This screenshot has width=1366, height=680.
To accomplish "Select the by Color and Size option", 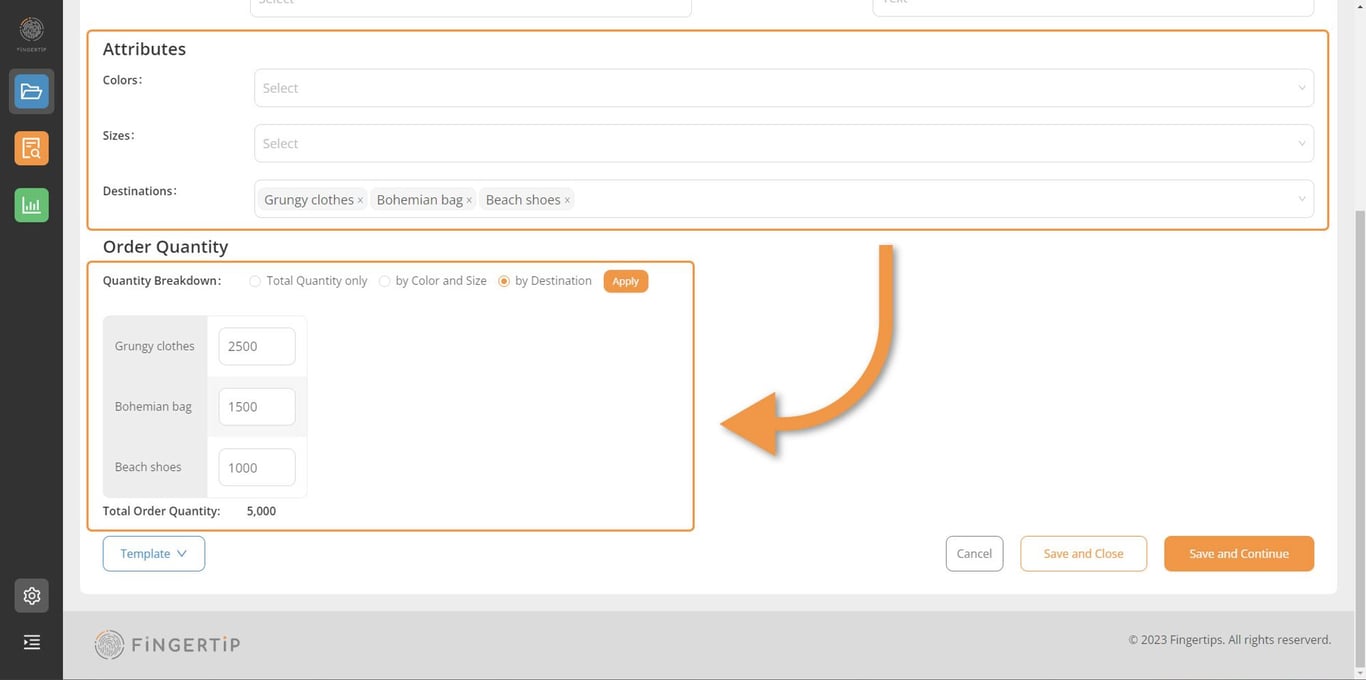I will point(384,281).
